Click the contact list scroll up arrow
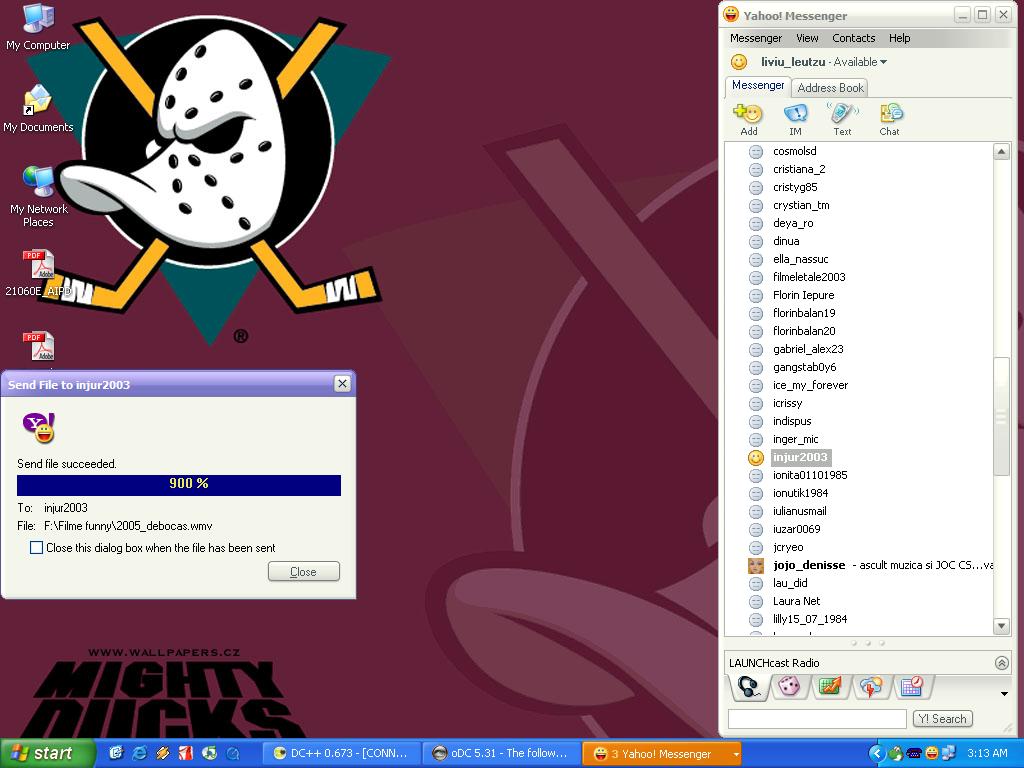This screenshot has height=768, width=1024. point(1001,152)
